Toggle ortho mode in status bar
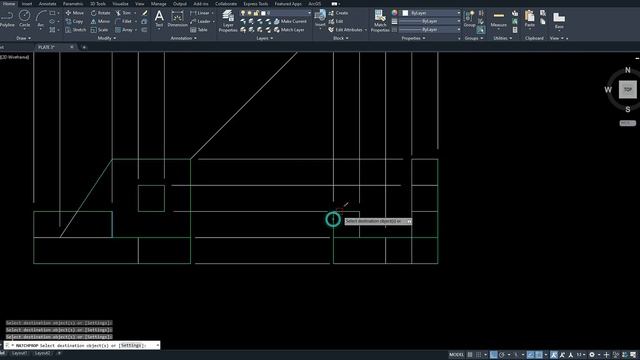This screenshot has width=640, height=360. 493,355
